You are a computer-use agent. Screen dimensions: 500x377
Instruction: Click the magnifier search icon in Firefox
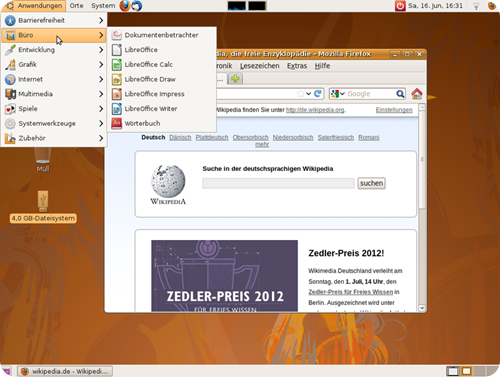[x=400, y=94]
